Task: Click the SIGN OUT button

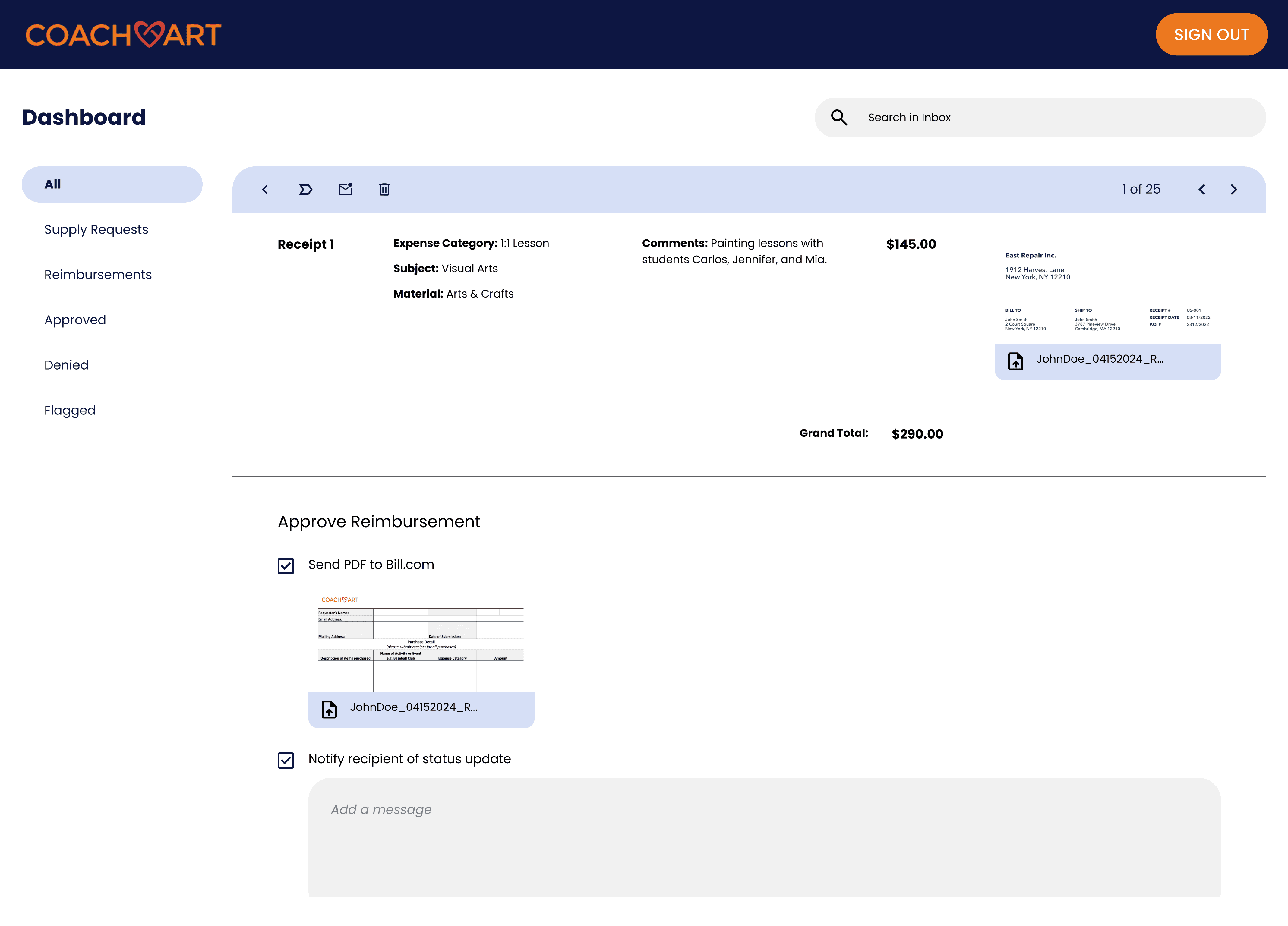Action: pos(1211,35)
